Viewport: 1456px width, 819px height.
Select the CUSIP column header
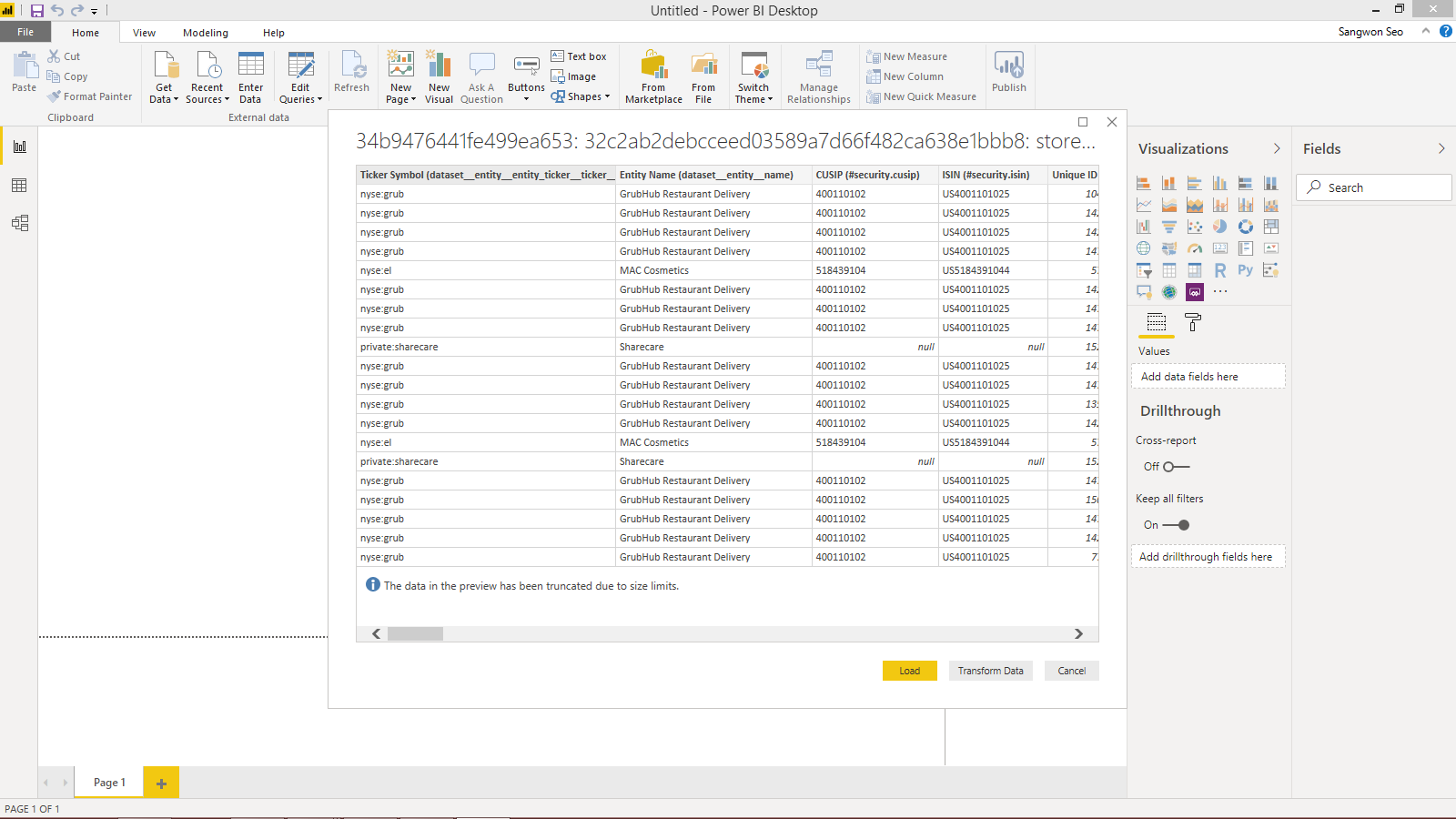point(875,175)
